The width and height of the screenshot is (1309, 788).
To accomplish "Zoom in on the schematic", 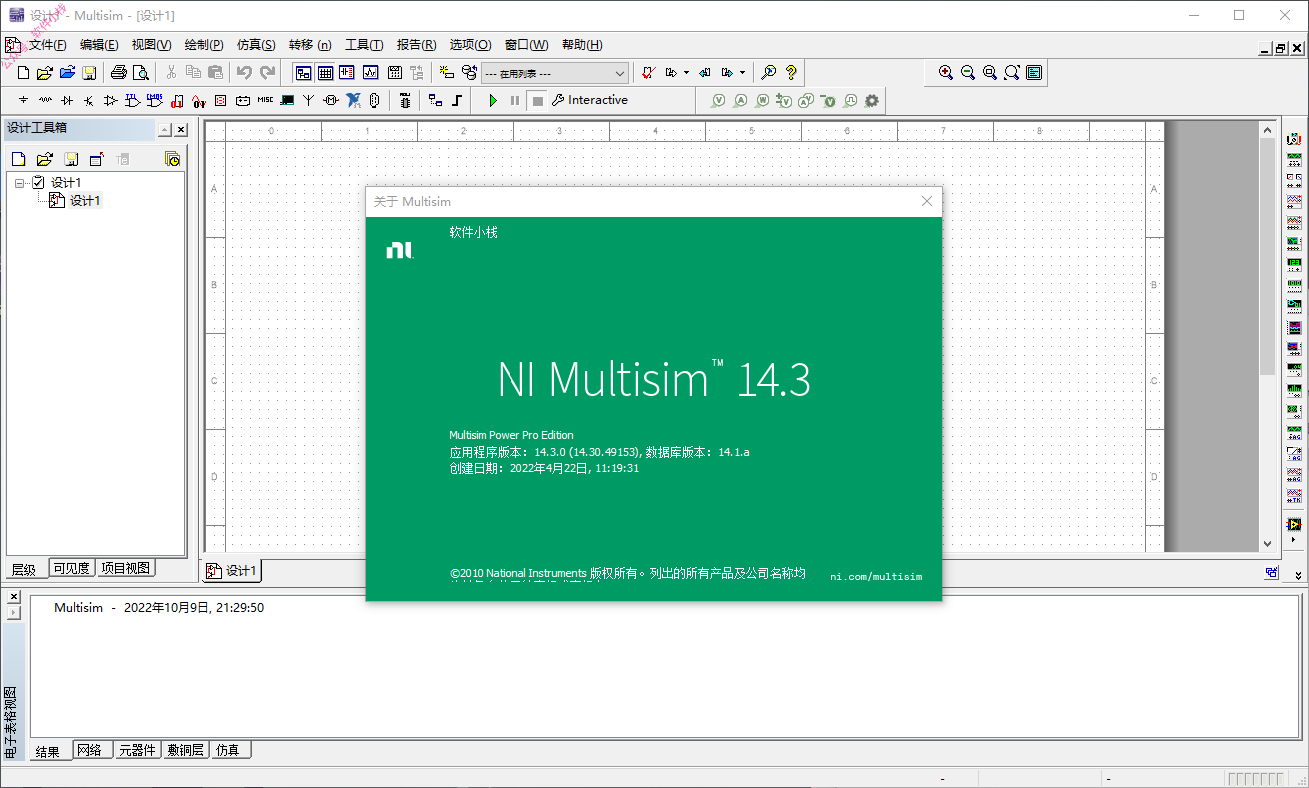I will (946, 72).
